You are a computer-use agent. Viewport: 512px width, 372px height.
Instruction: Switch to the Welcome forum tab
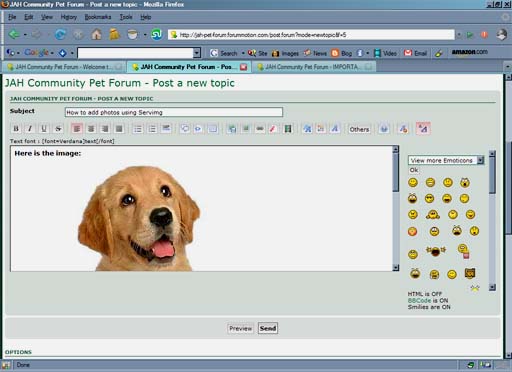[x=64, y=67]
